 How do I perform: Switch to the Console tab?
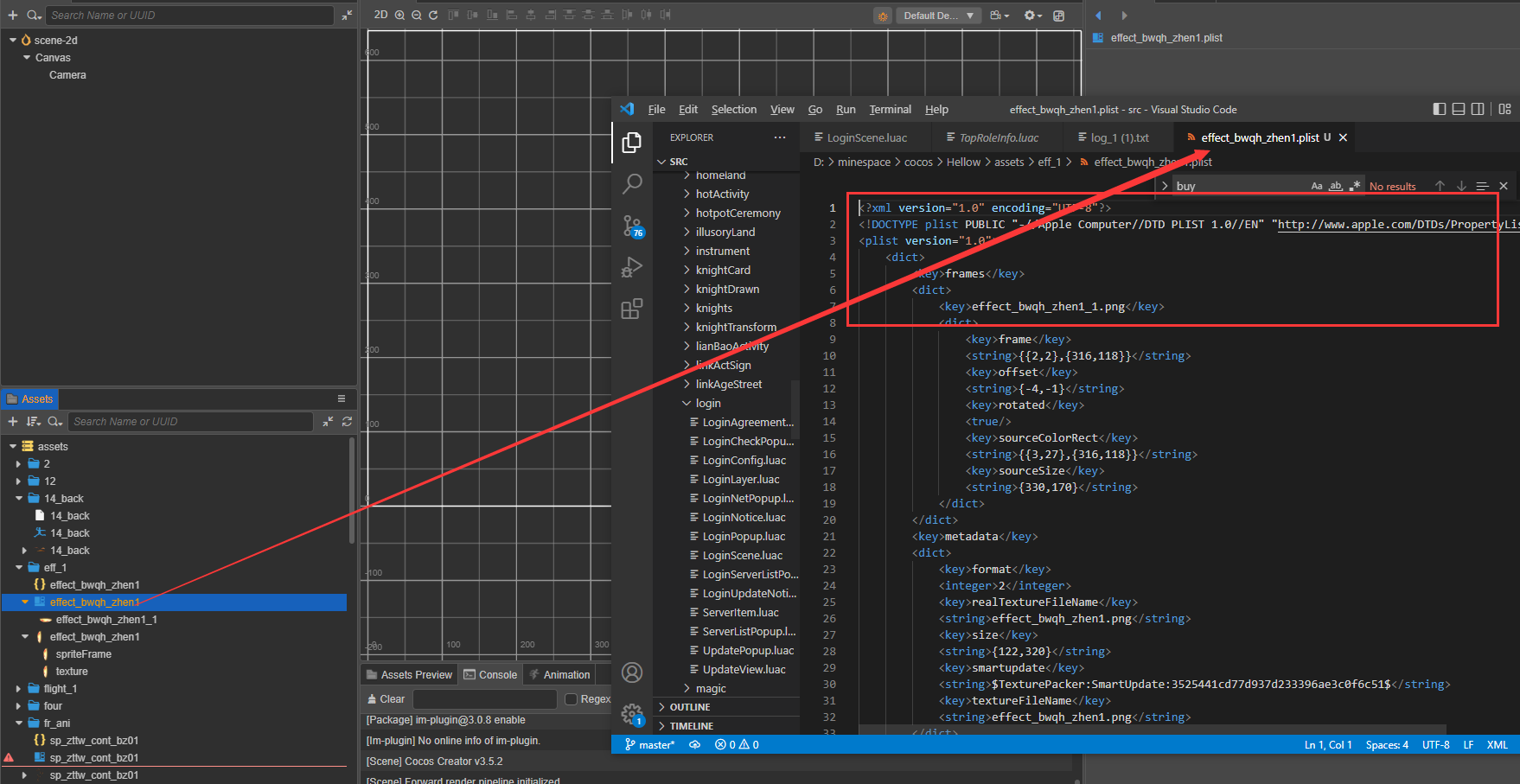point(490,675)
